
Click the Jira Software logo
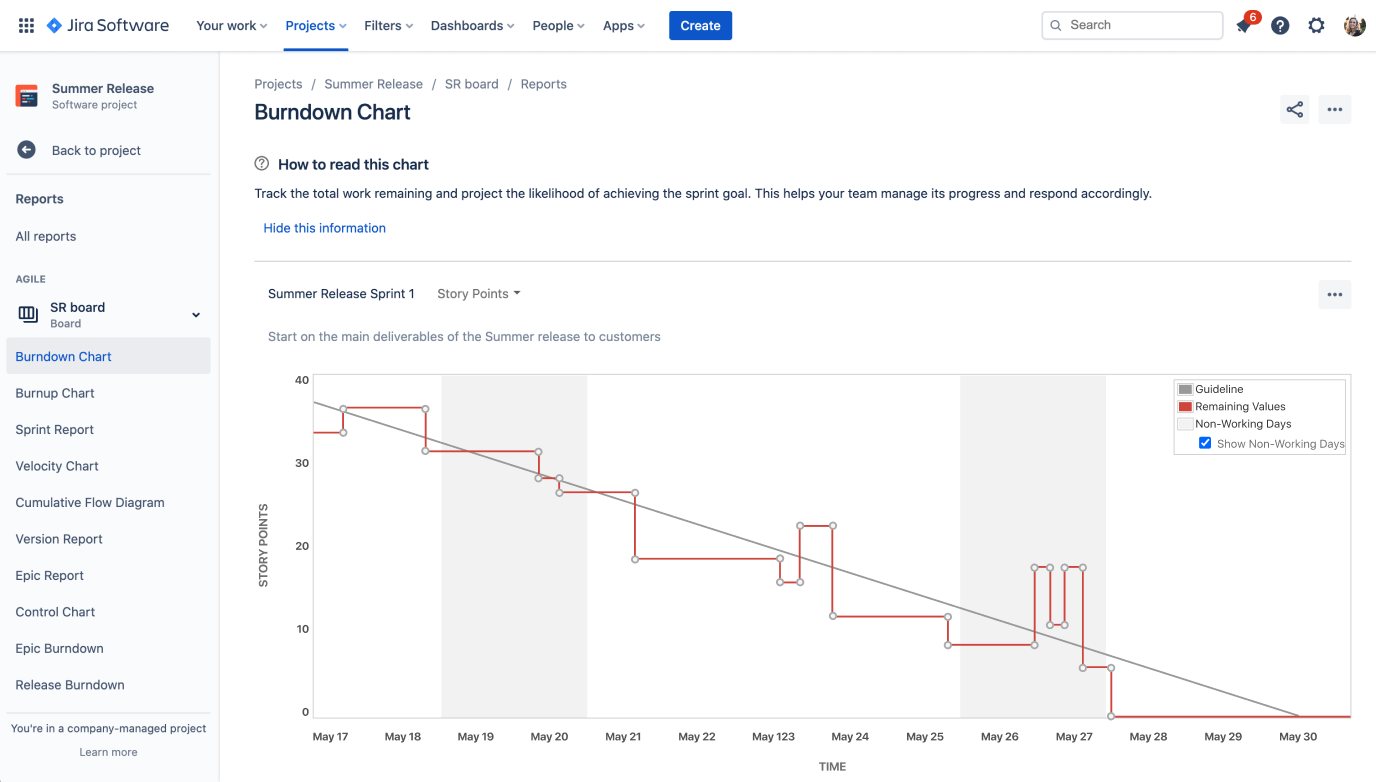[x=108, y=25]
